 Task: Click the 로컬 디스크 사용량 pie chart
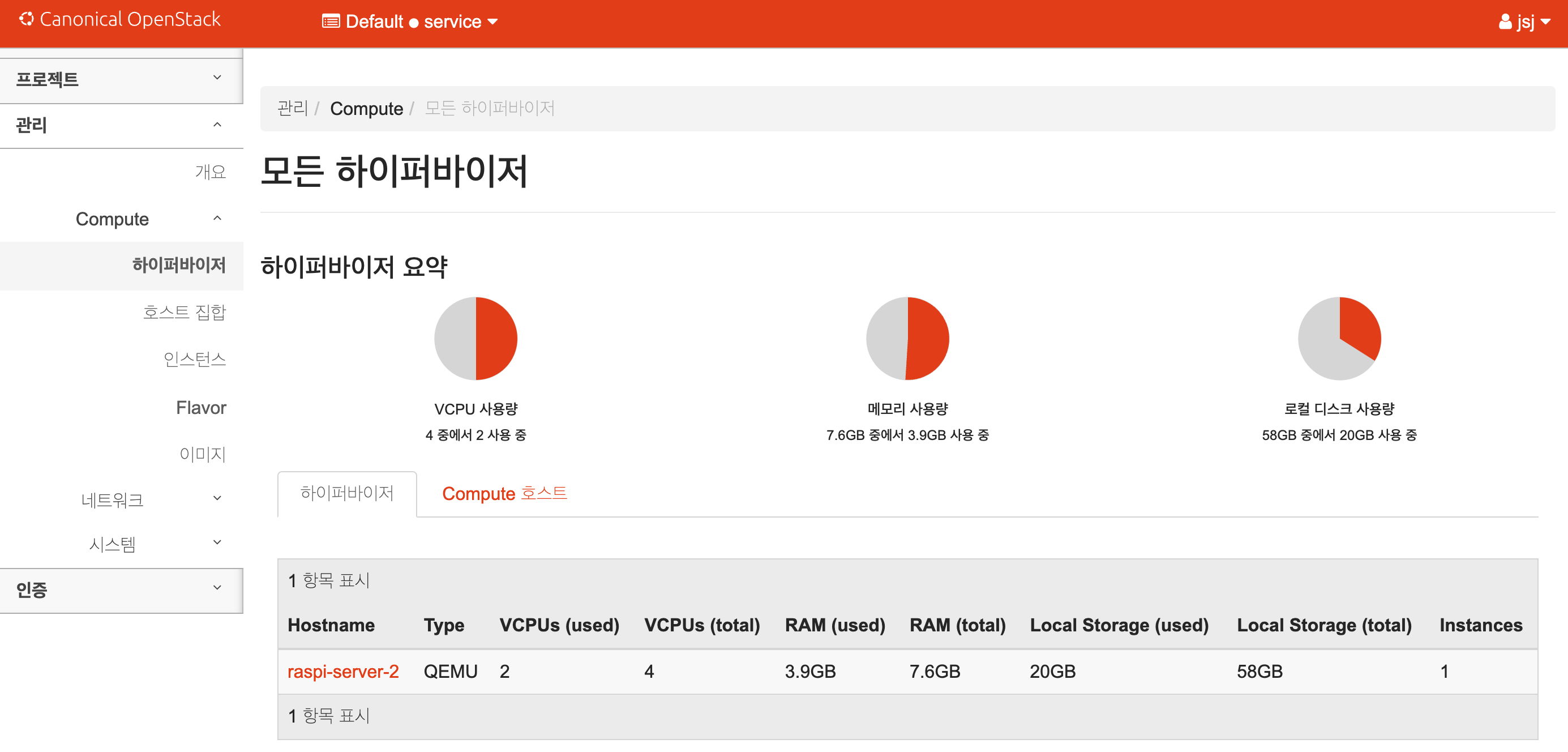[1339, 338]
